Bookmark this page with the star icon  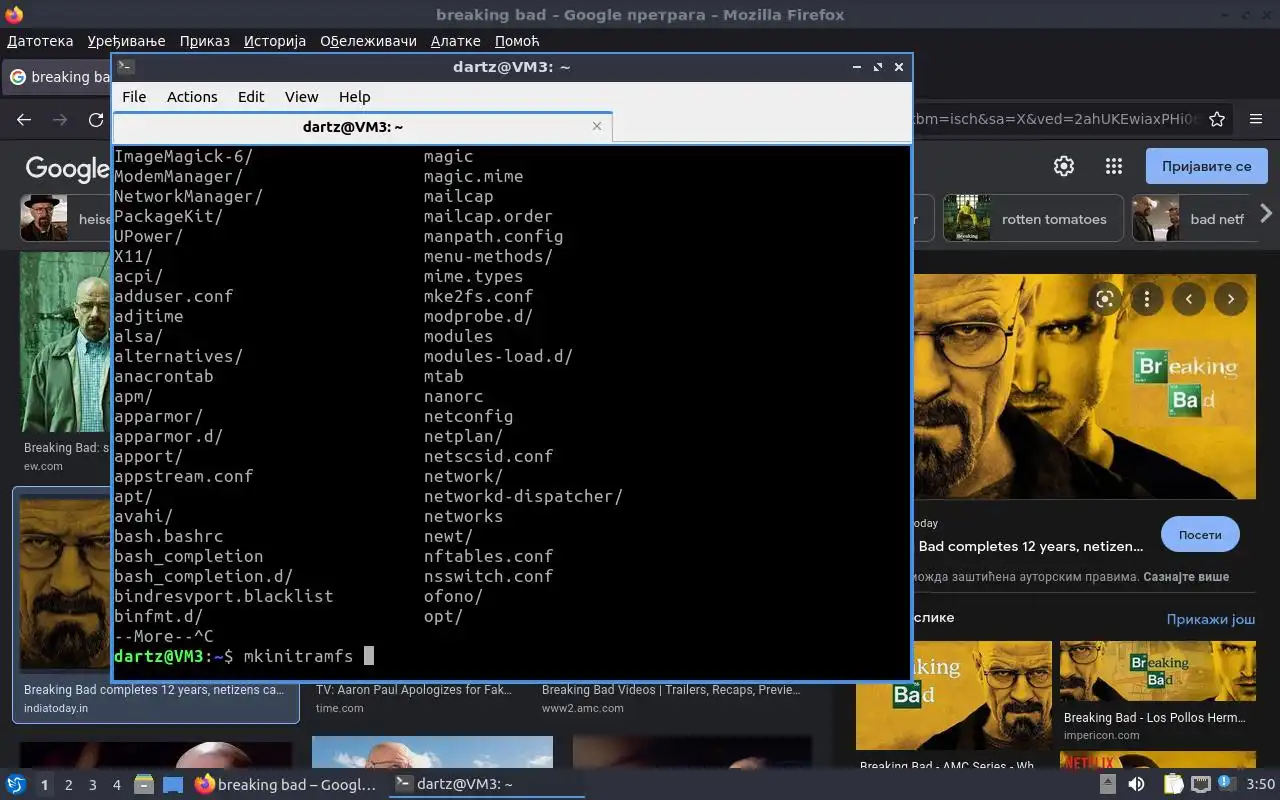[x=1217, y=119]
